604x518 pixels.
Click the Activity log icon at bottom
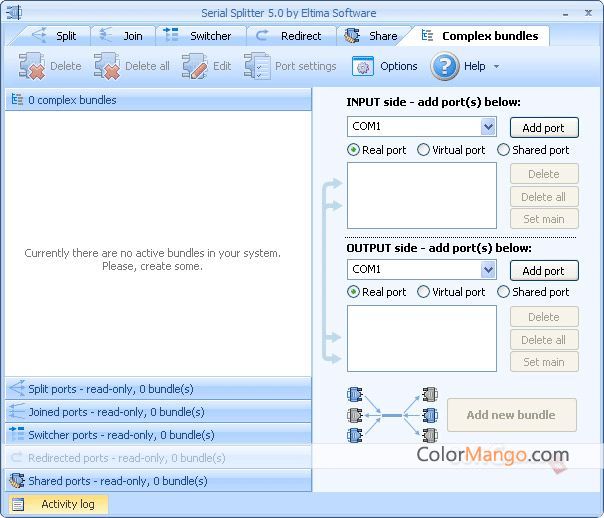(20, 504)
